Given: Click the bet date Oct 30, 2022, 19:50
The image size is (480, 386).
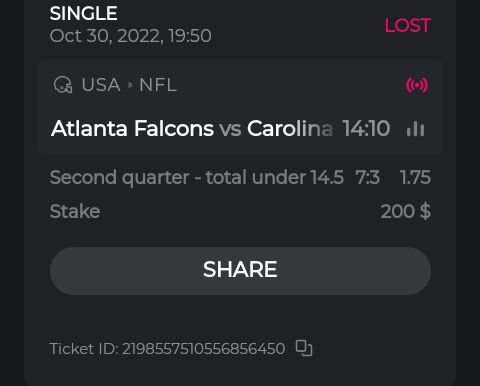Looking at the screenshot, I should 130,36.
